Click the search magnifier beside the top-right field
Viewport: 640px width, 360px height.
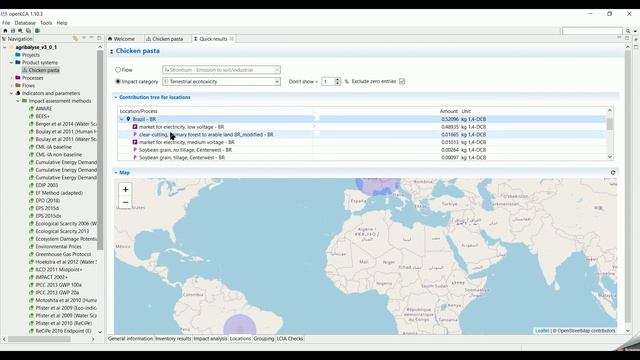click(x=628, y=31)
